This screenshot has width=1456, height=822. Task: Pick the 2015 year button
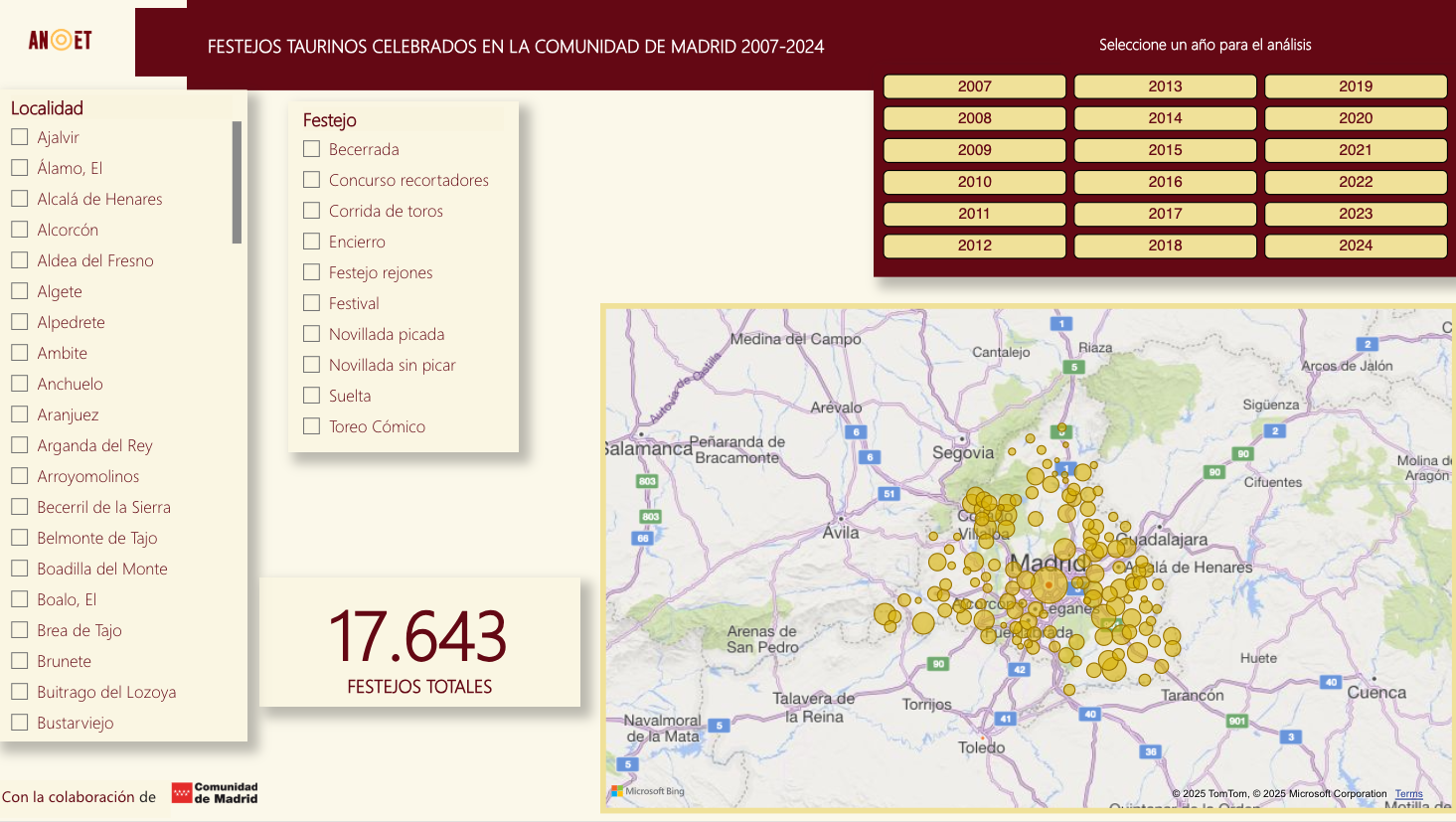coord(1165,150)
